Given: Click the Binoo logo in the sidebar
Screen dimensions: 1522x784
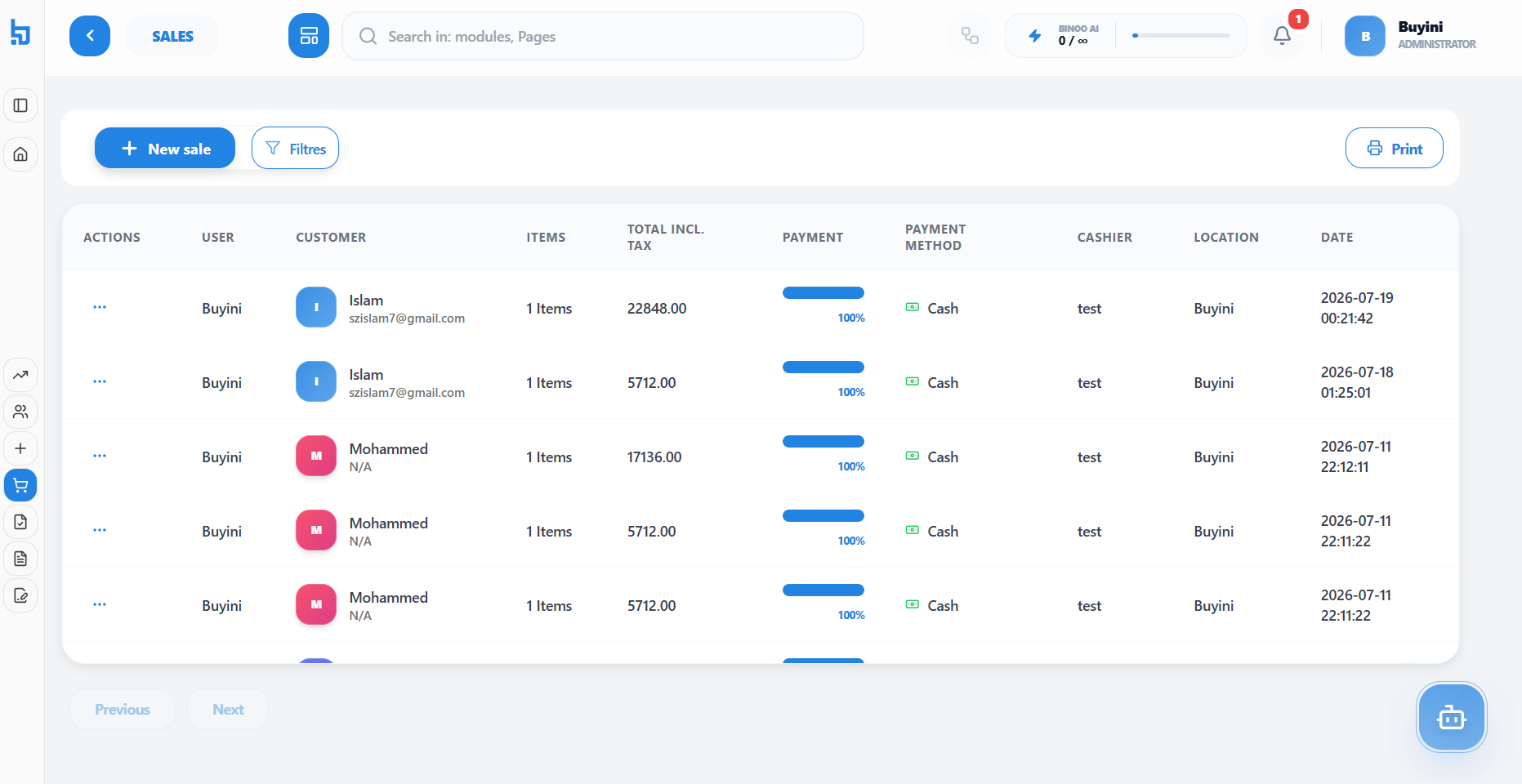Looking at the screenshot, I should [x=20, y=33].
